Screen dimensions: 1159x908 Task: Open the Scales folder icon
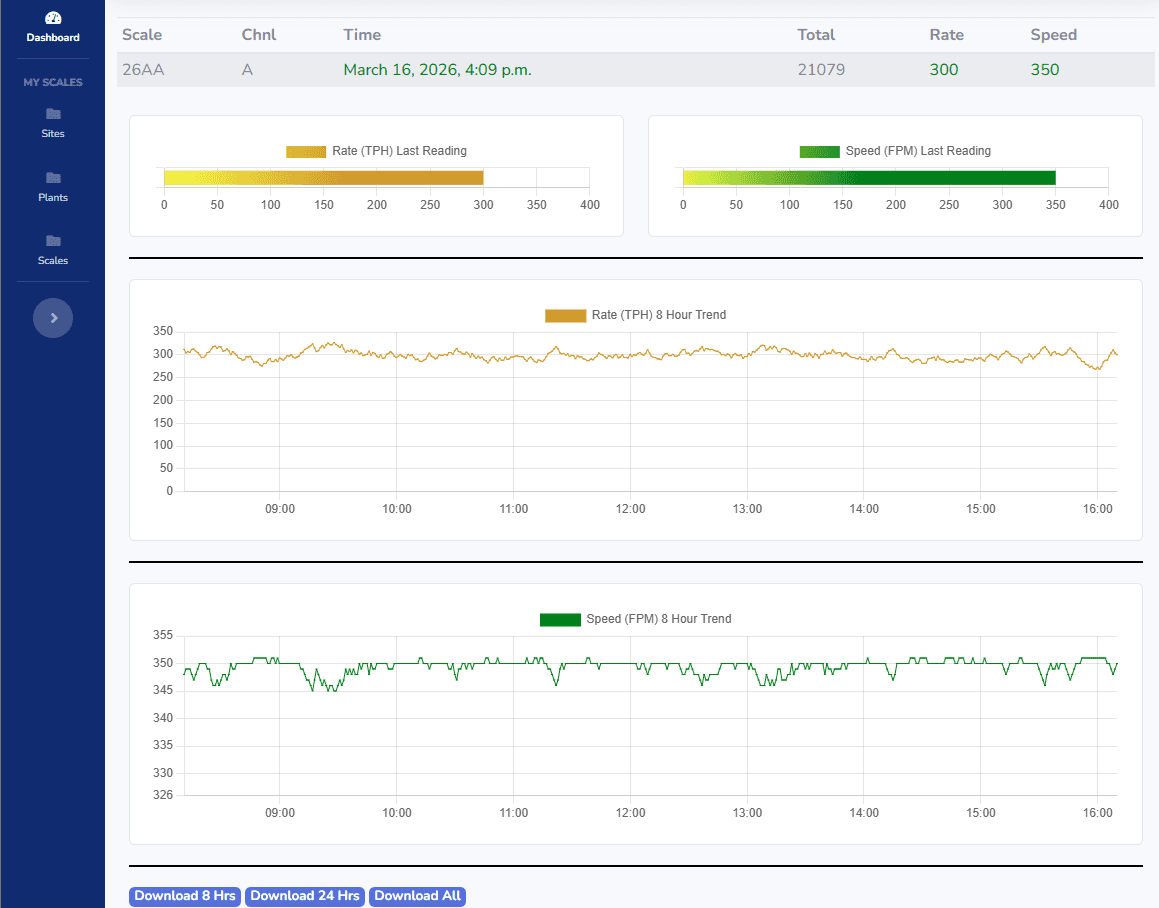[x=53, y=241]
